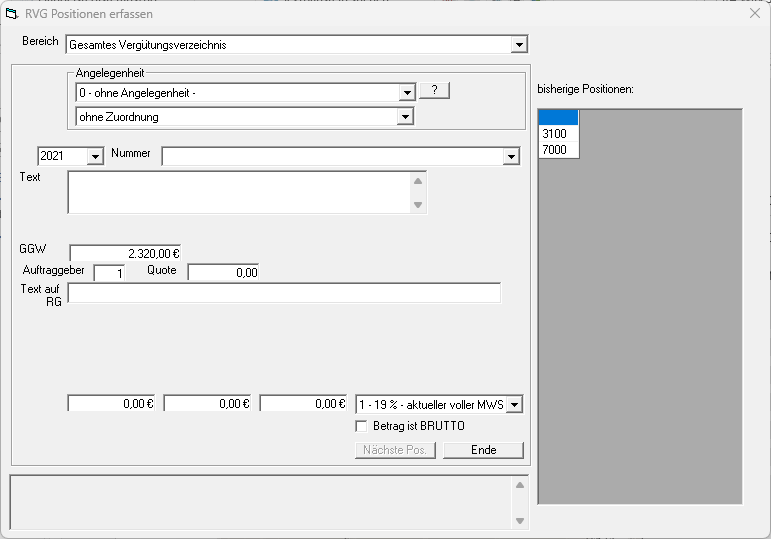Click the Text field scroll up arrow
Image resolution: width=771 pixels, height=539 pixels.
418,181
